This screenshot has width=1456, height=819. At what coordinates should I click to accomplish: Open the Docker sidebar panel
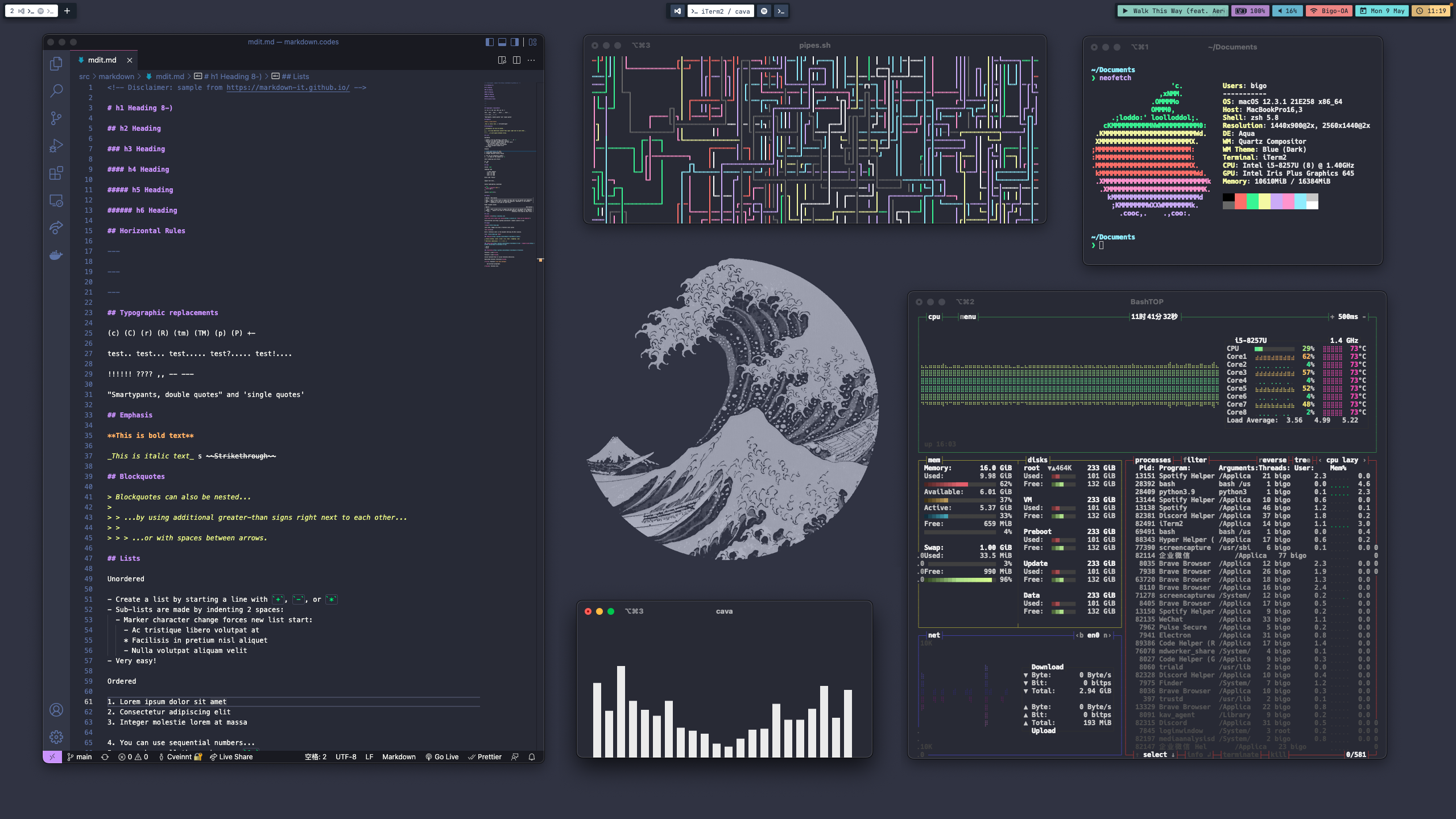[x=56, y=255]
